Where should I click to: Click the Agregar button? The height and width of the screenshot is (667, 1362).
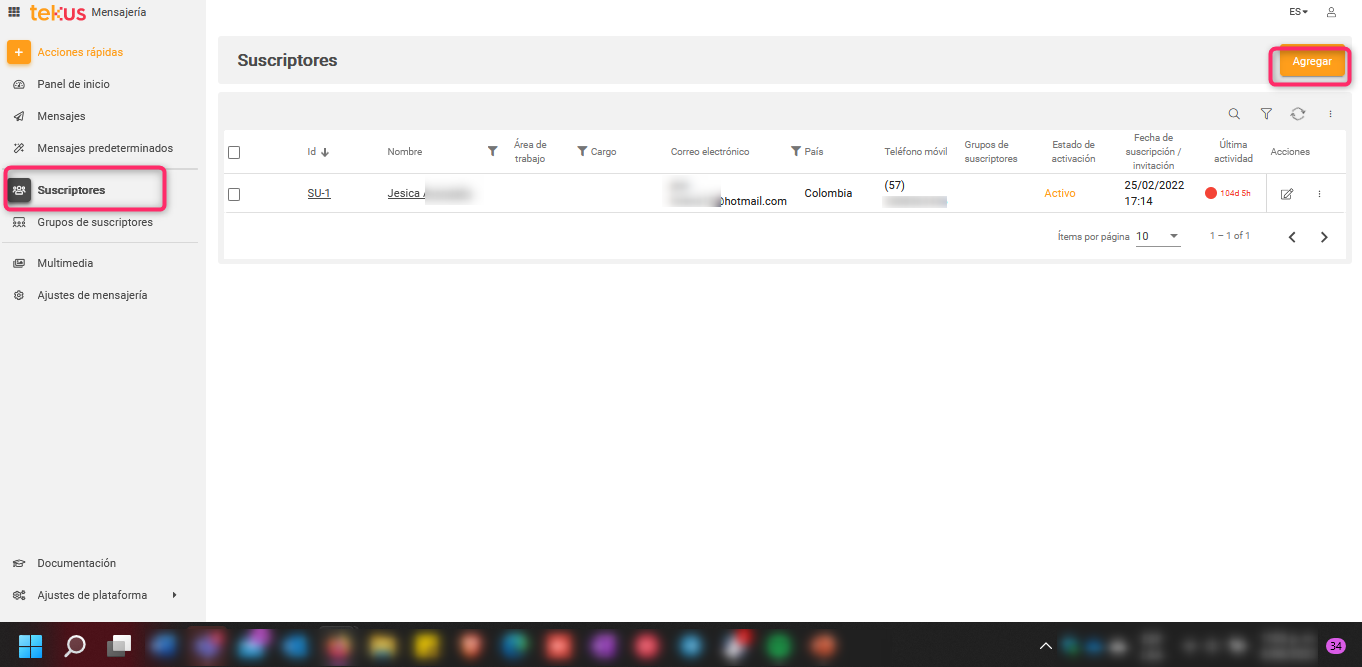[x=1311, y=62]
